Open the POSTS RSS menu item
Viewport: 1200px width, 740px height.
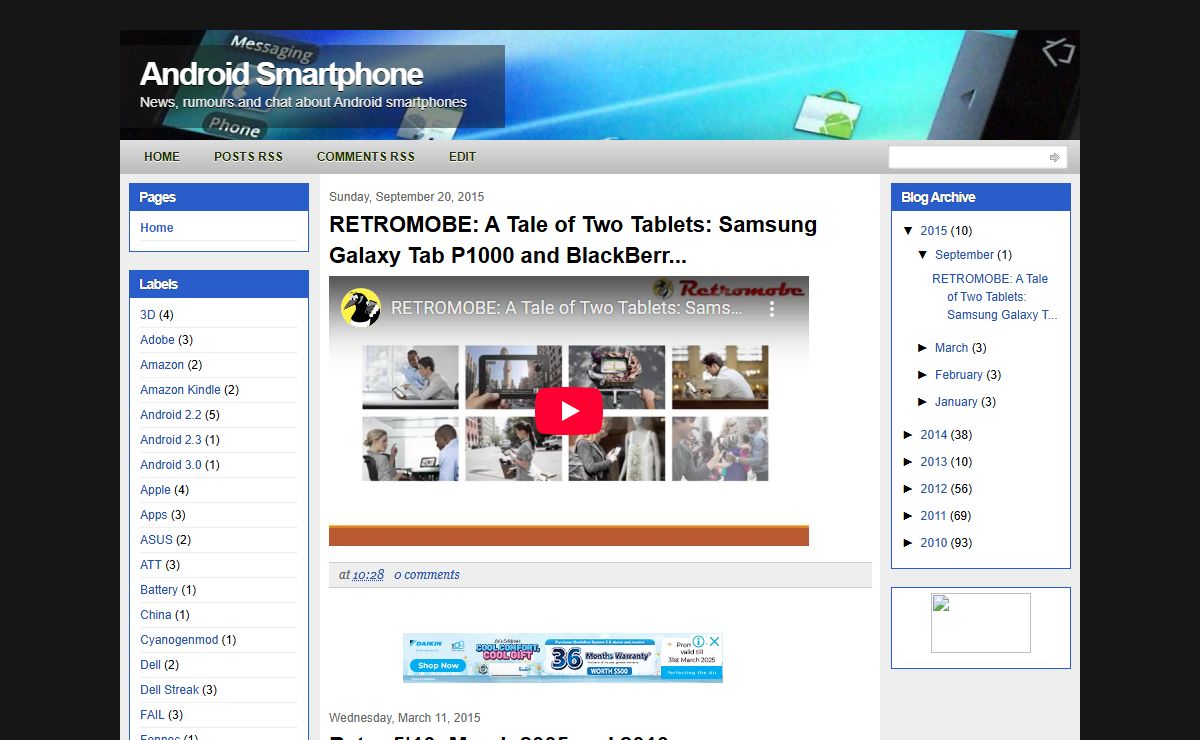248,157
